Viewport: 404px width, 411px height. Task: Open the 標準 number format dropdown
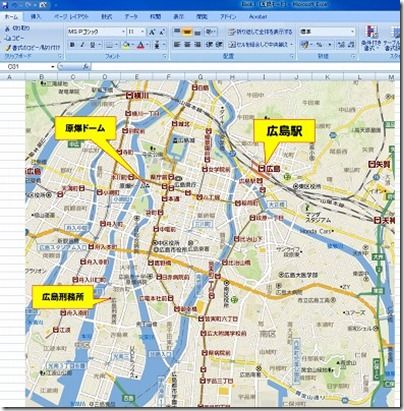coord(353,32)
